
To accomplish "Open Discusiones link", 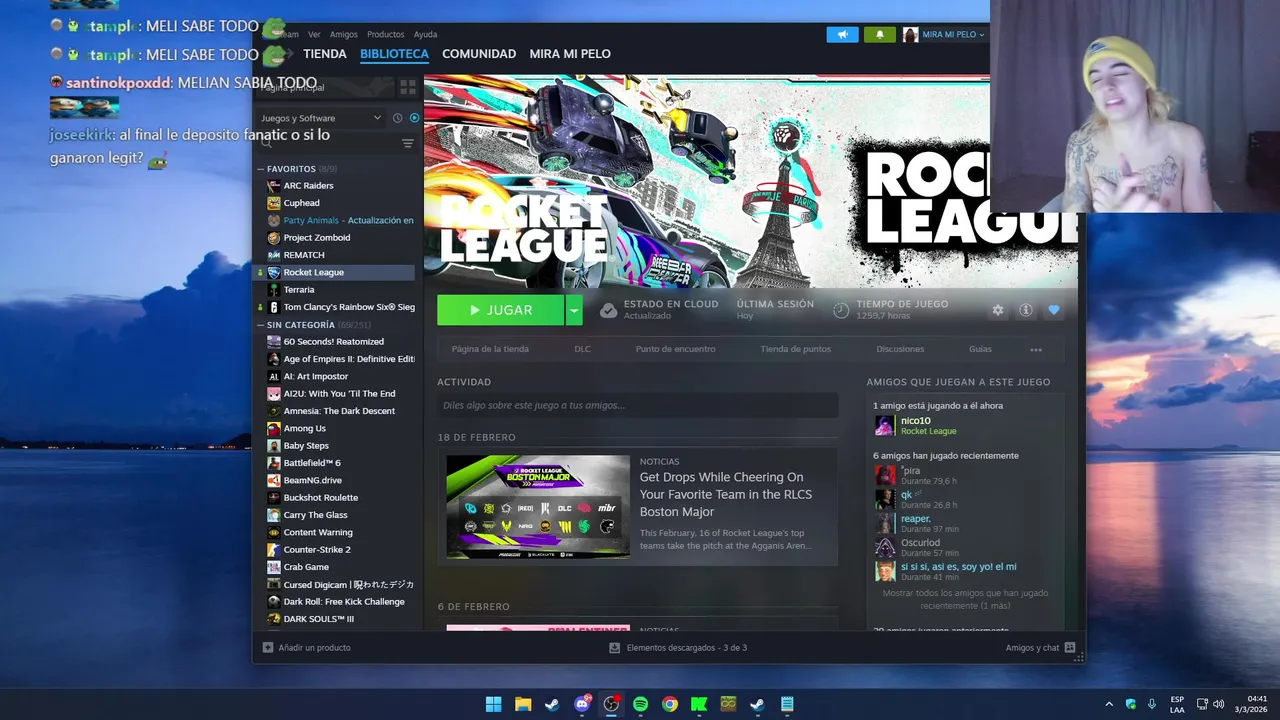I will [900, 349].
